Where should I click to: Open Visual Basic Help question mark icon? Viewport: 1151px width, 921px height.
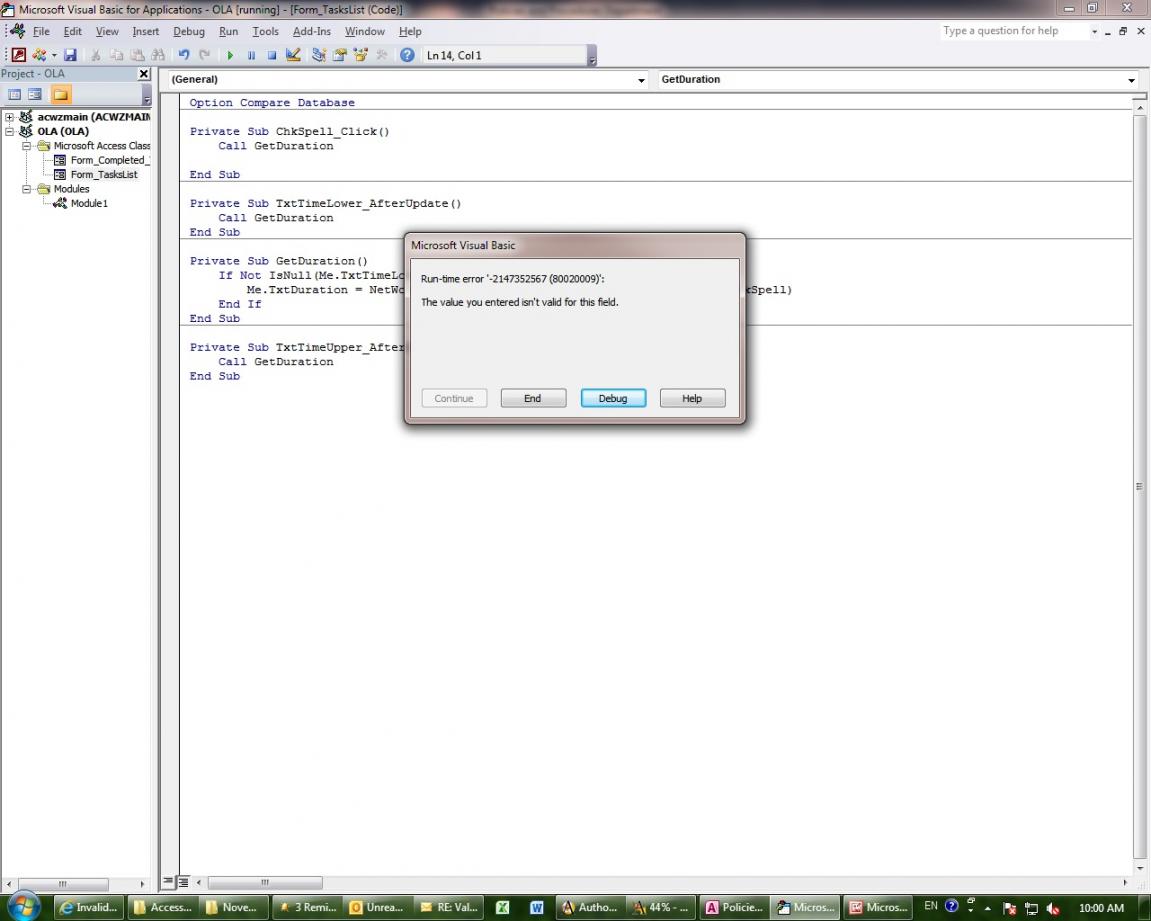[407, 55]
